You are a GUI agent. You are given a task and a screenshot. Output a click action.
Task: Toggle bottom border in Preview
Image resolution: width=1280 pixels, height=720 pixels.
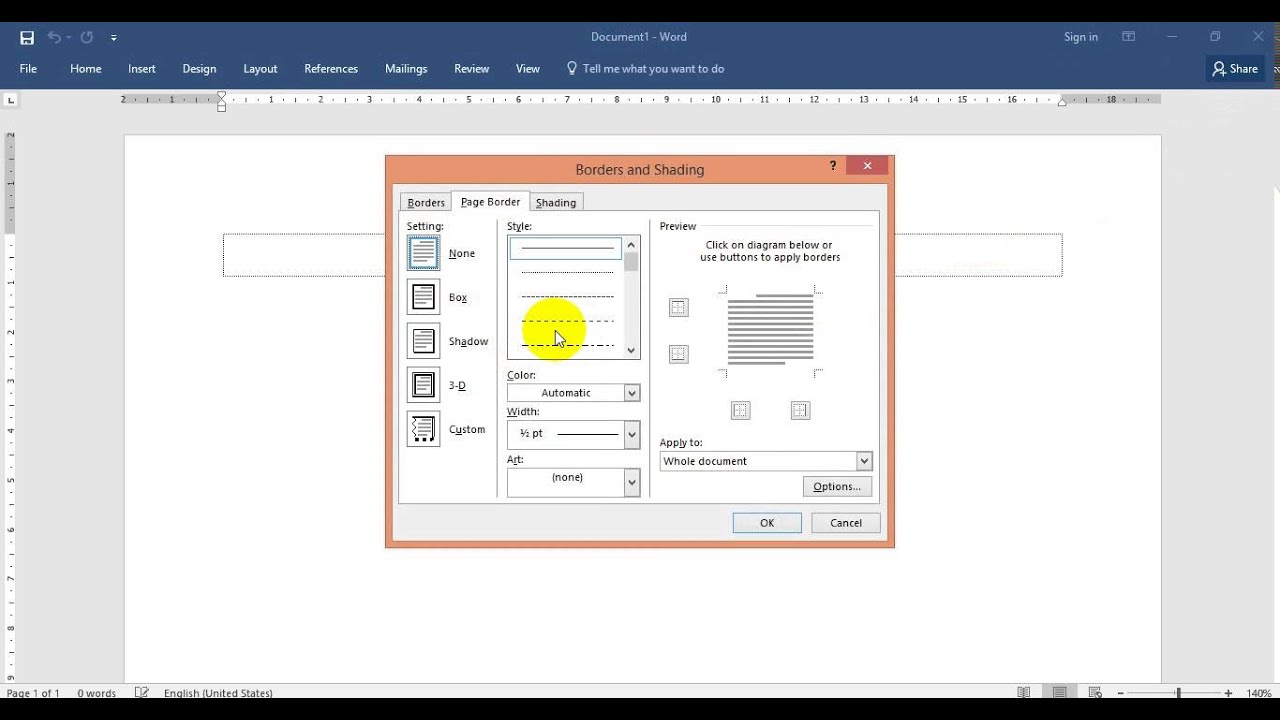pyautogui.click(x=679, y=354)
